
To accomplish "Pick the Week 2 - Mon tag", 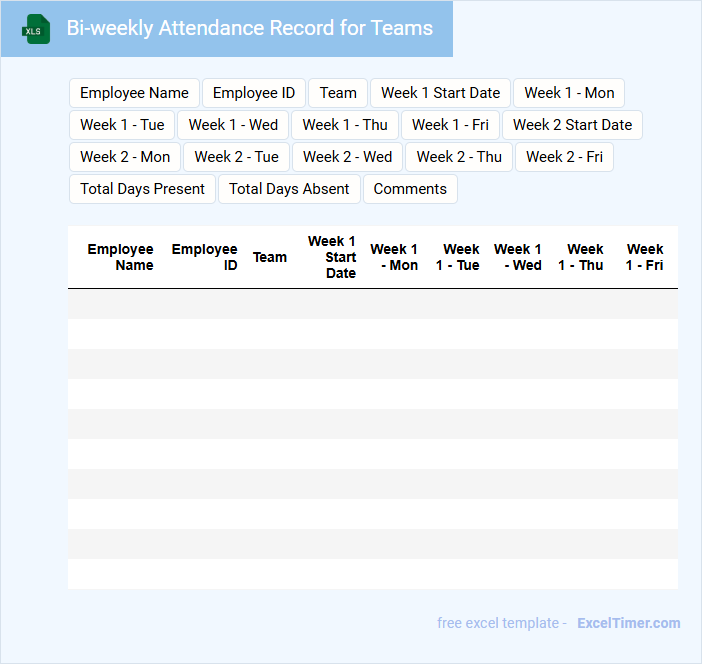I will tap(125, 157).
